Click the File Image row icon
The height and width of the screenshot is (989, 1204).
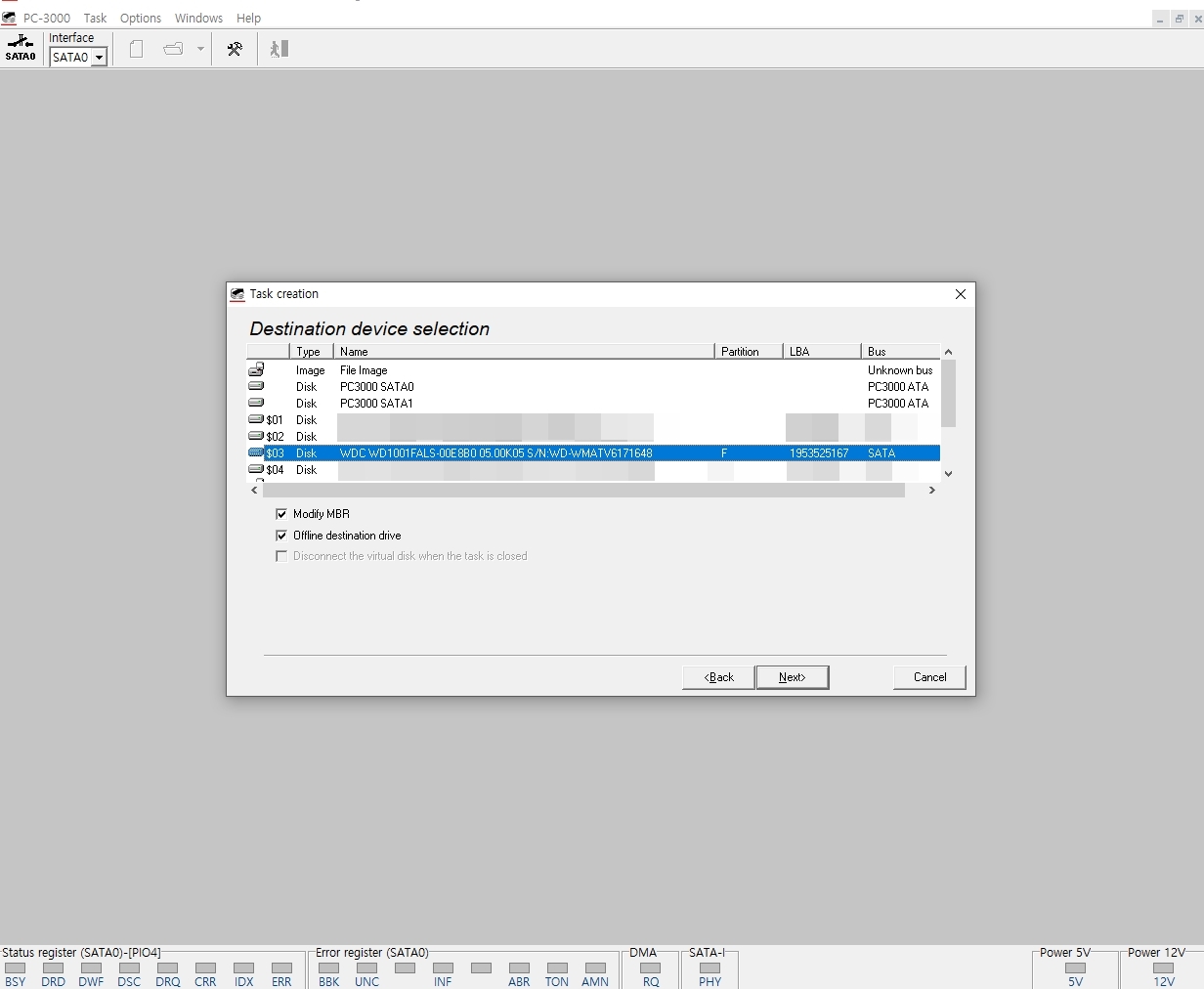(256, 369)
